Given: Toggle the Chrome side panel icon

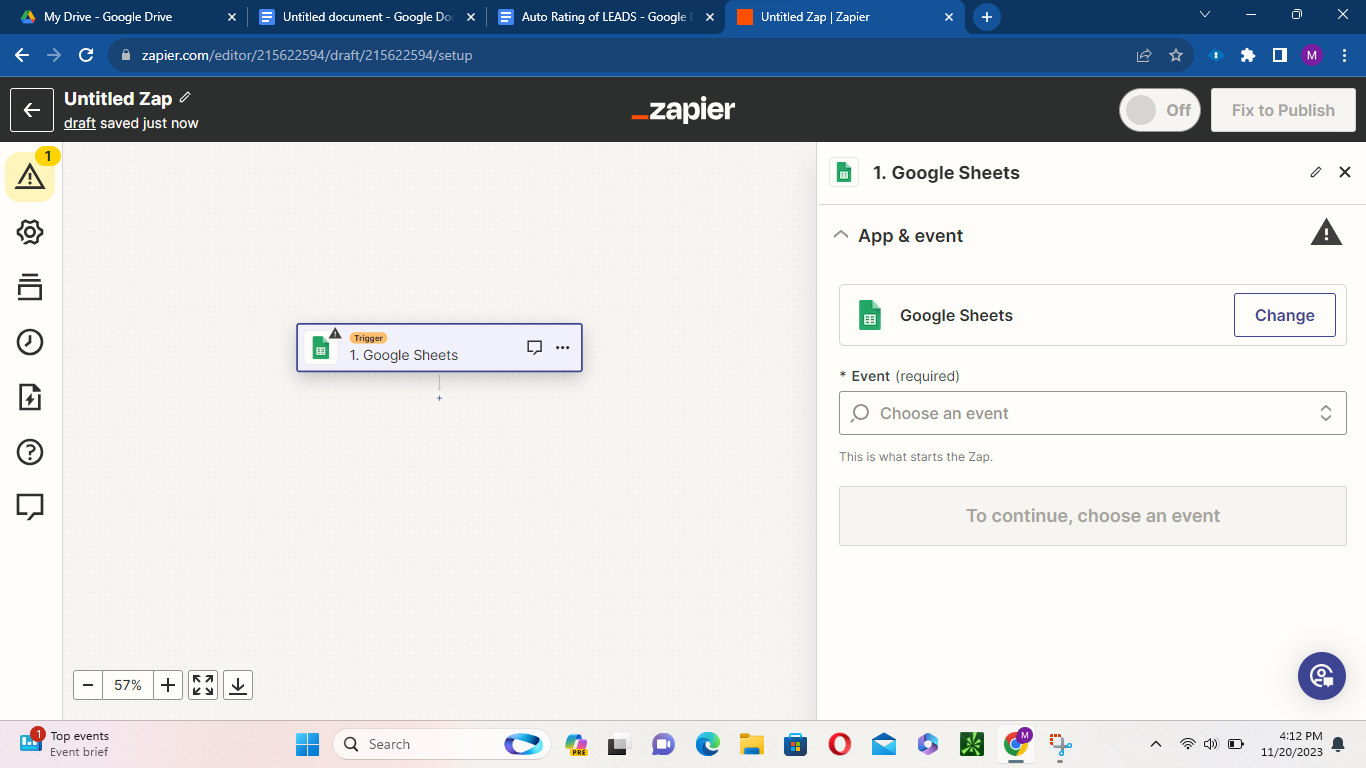Looking at the screenshot, I should pyautogui.click(x=1279, y=55).
